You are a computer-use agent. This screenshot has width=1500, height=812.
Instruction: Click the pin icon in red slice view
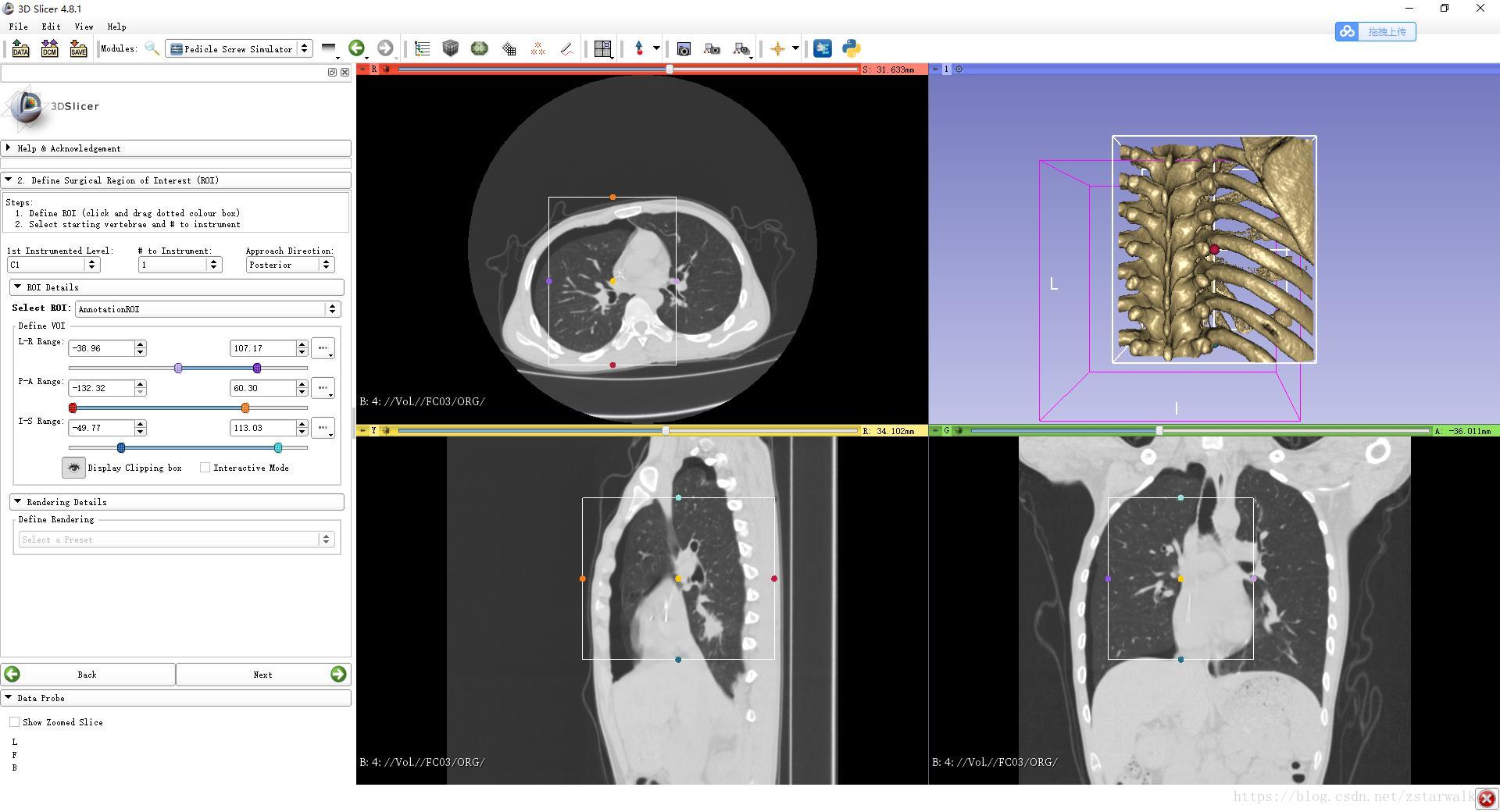(x=362, y=69)
